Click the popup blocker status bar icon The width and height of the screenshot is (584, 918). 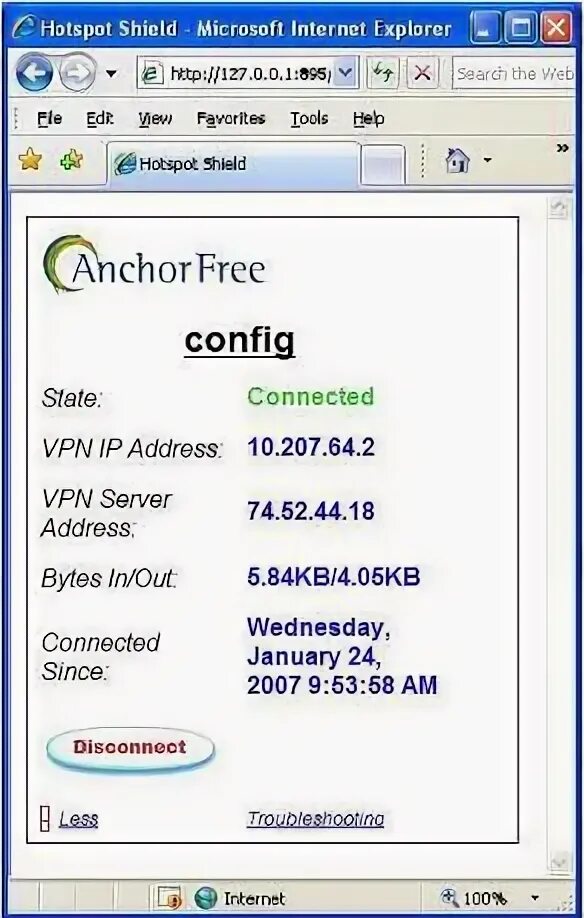[169, 898]
